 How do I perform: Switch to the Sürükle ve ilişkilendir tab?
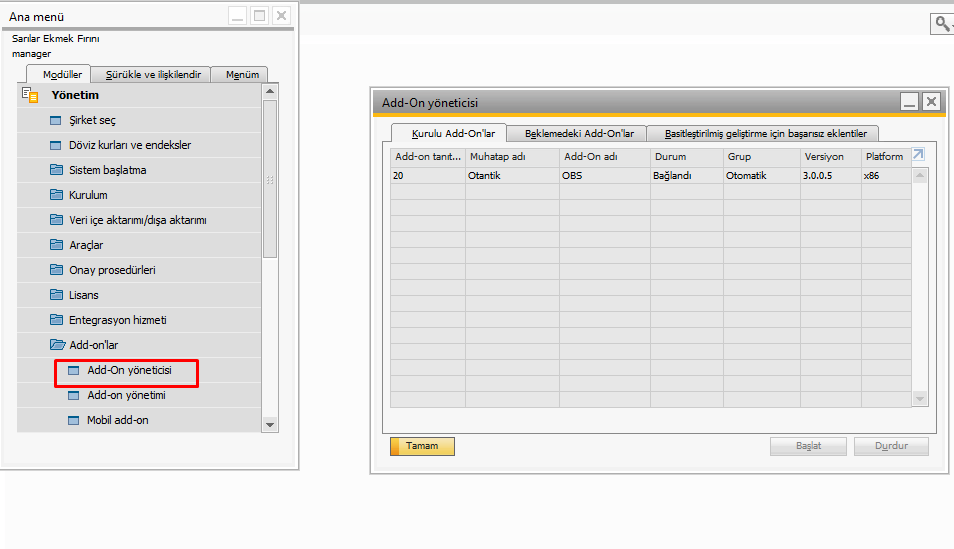tap(153, 74)
